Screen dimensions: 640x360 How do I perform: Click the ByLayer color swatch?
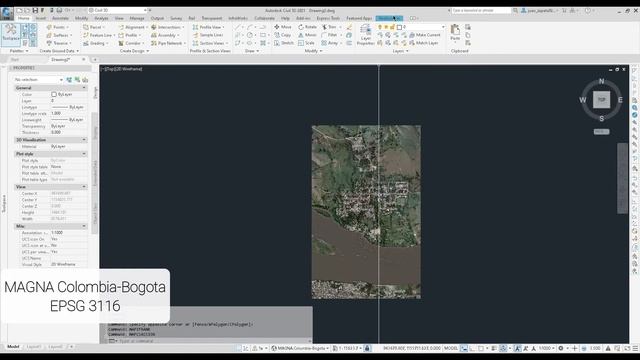[x=54, y=94]
